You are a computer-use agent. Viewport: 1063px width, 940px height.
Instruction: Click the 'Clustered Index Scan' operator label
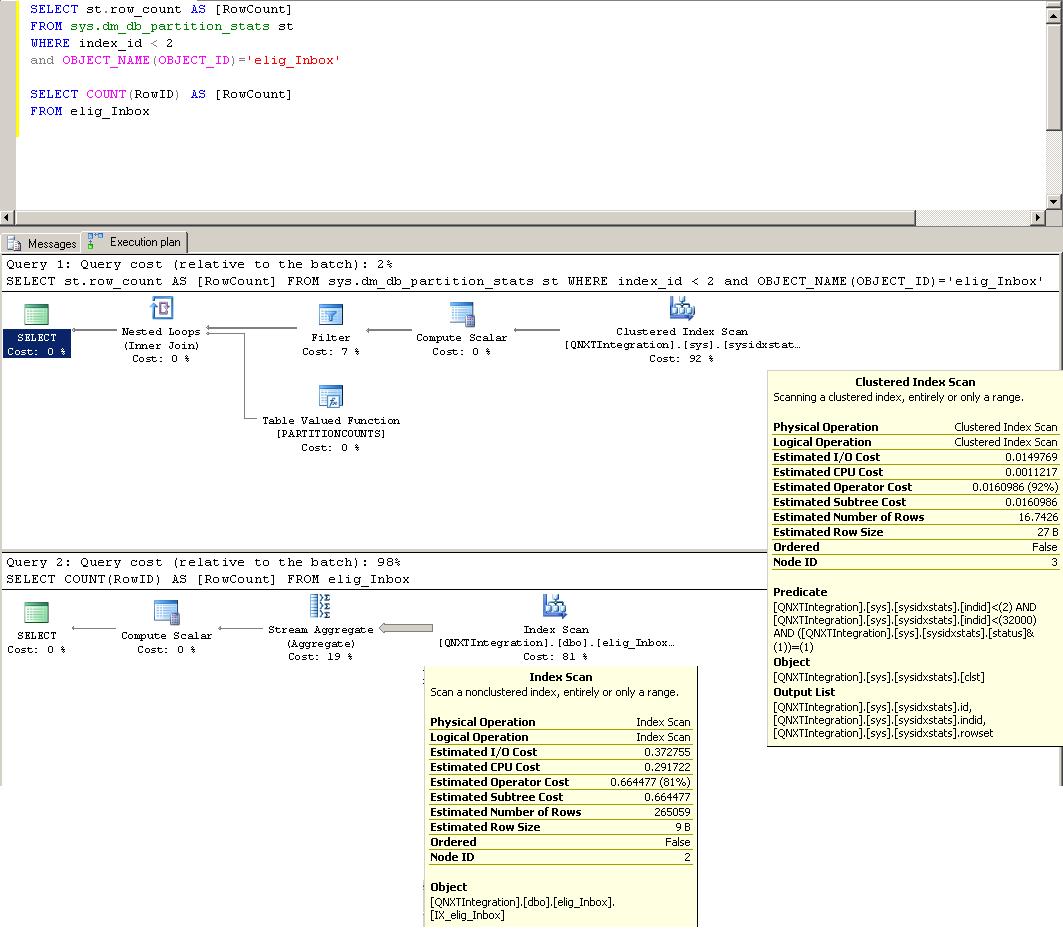pyautogui.click(x=682, y=331)
